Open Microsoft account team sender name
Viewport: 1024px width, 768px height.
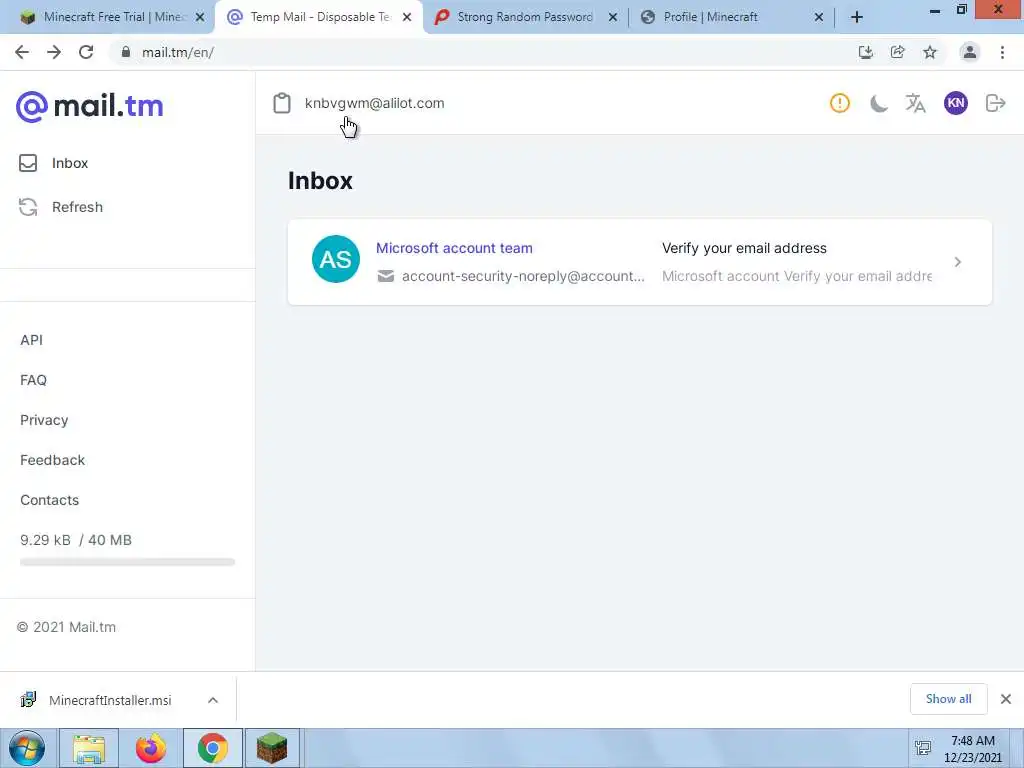(454, 248)
